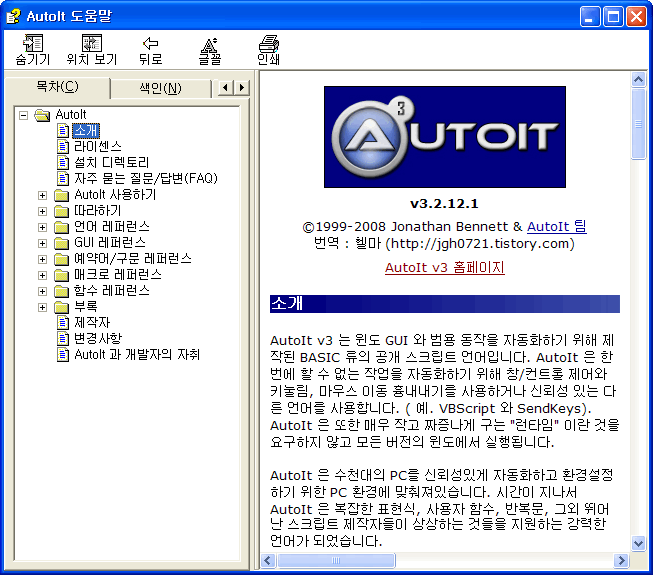Click the 소개 page icon in the tree

click(62, 131)
